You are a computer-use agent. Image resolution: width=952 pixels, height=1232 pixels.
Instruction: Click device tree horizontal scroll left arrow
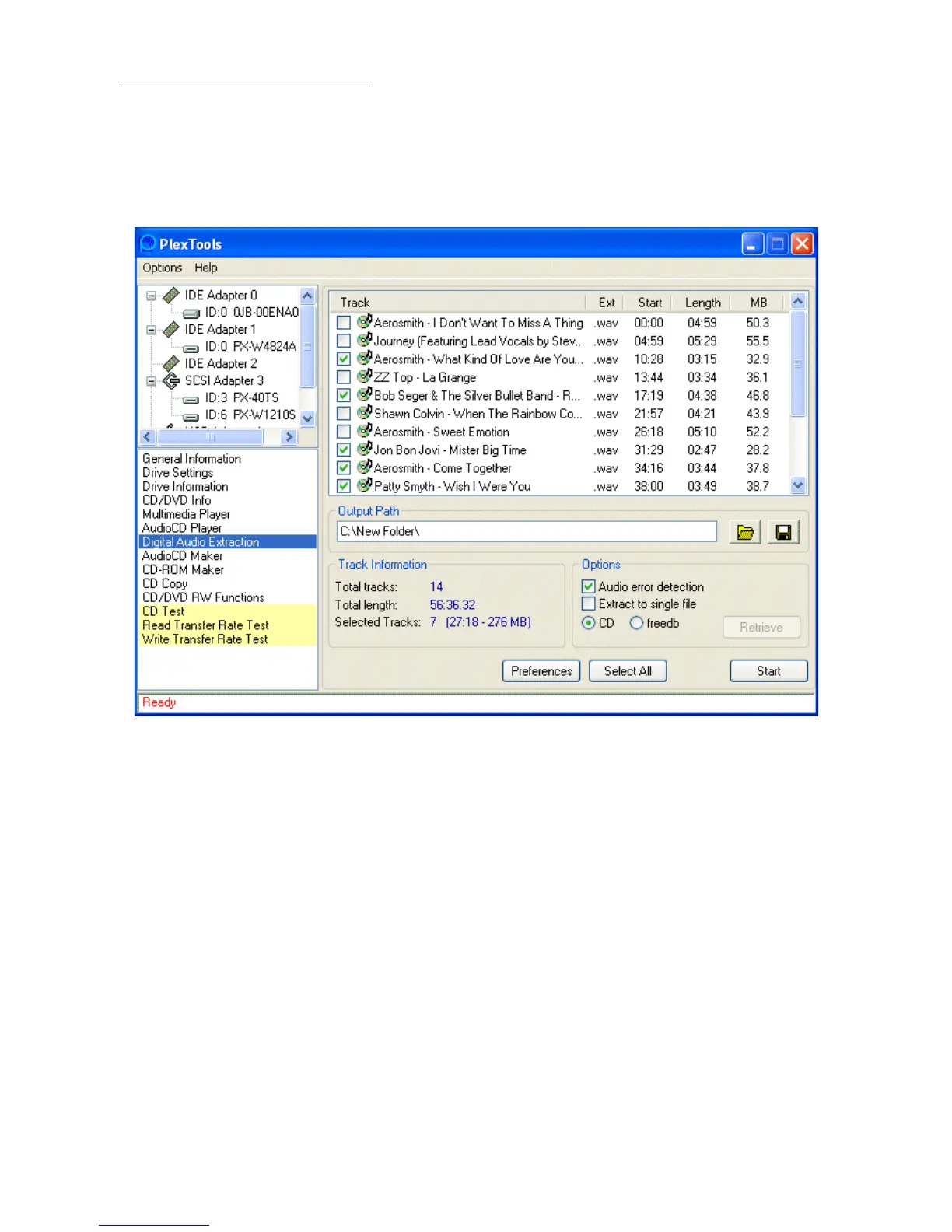[x=148, y=437]
